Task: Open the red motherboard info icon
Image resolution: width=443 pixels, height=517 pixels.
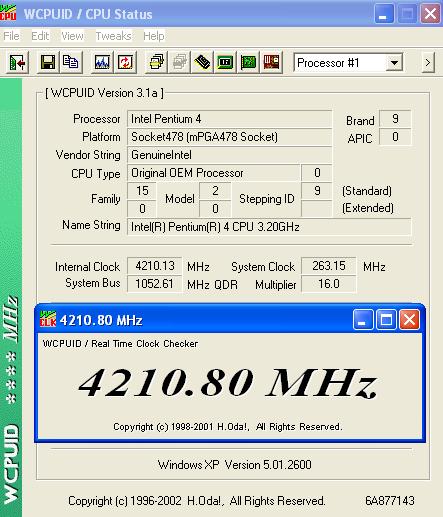Action: pyautogui.click(x=271, y=62)
